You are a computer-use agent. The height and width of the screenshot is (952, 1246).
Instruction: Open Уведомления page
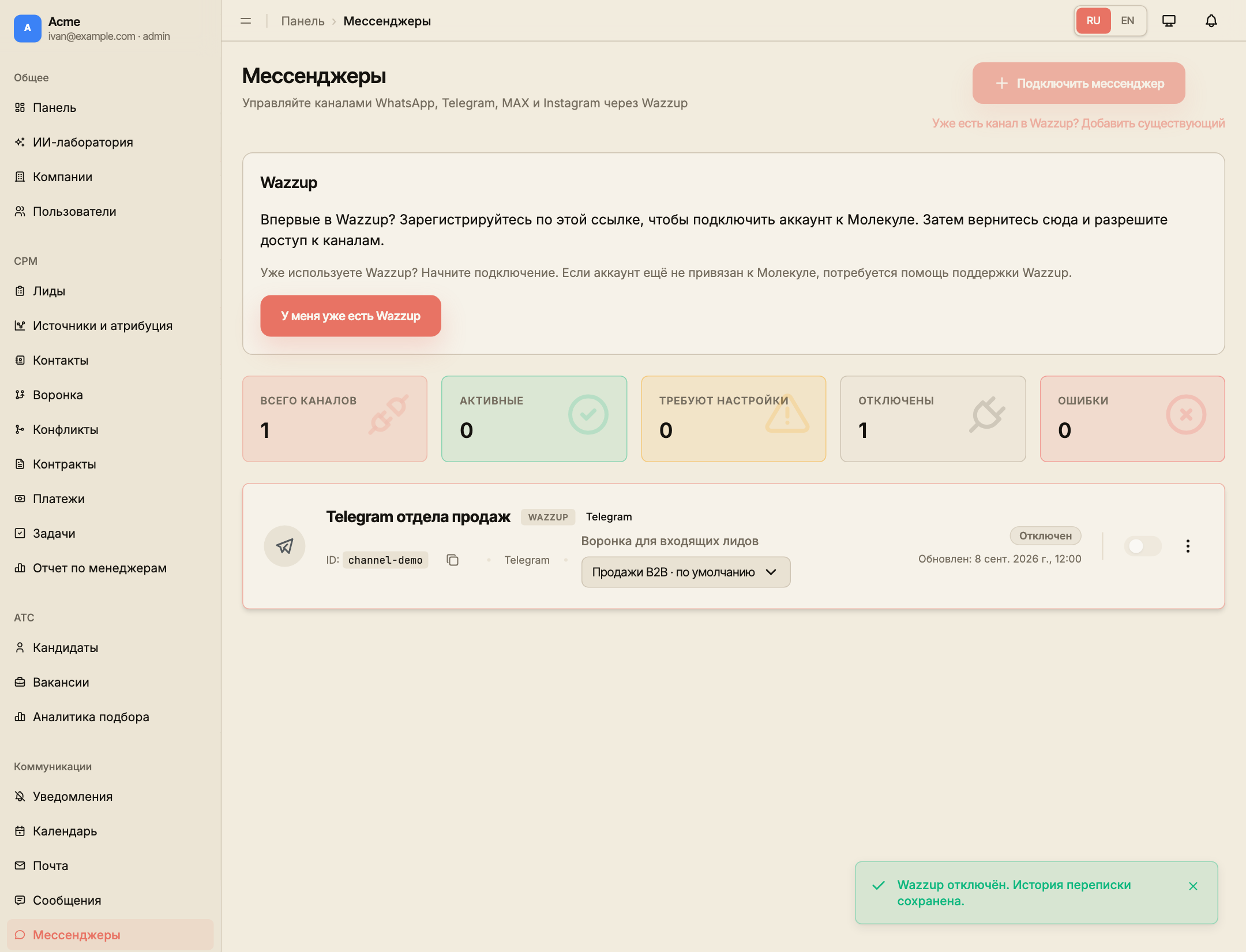(x=110, y=796)
